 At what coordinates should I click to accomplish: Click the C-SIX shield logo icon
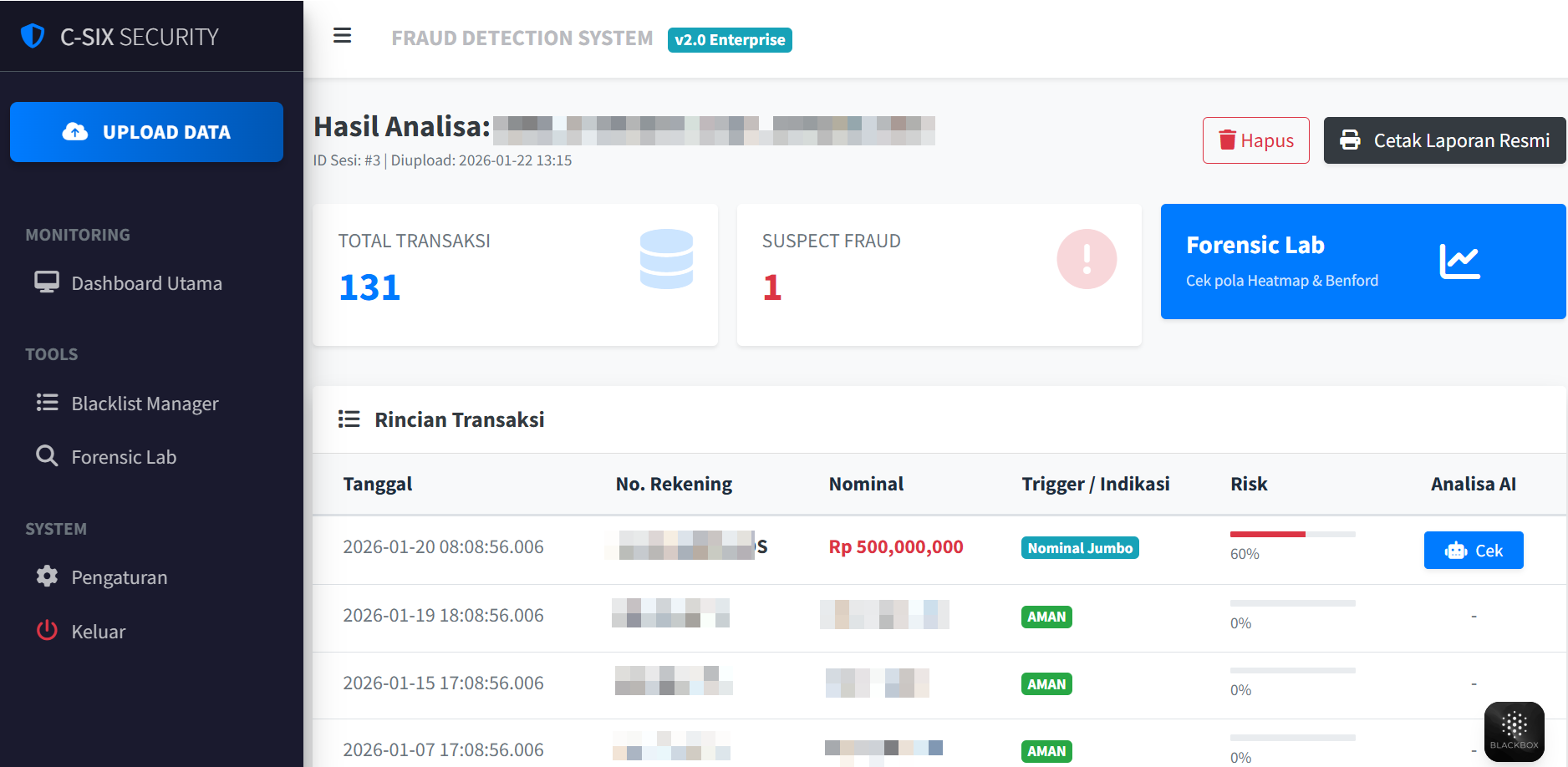click(32, 35)
